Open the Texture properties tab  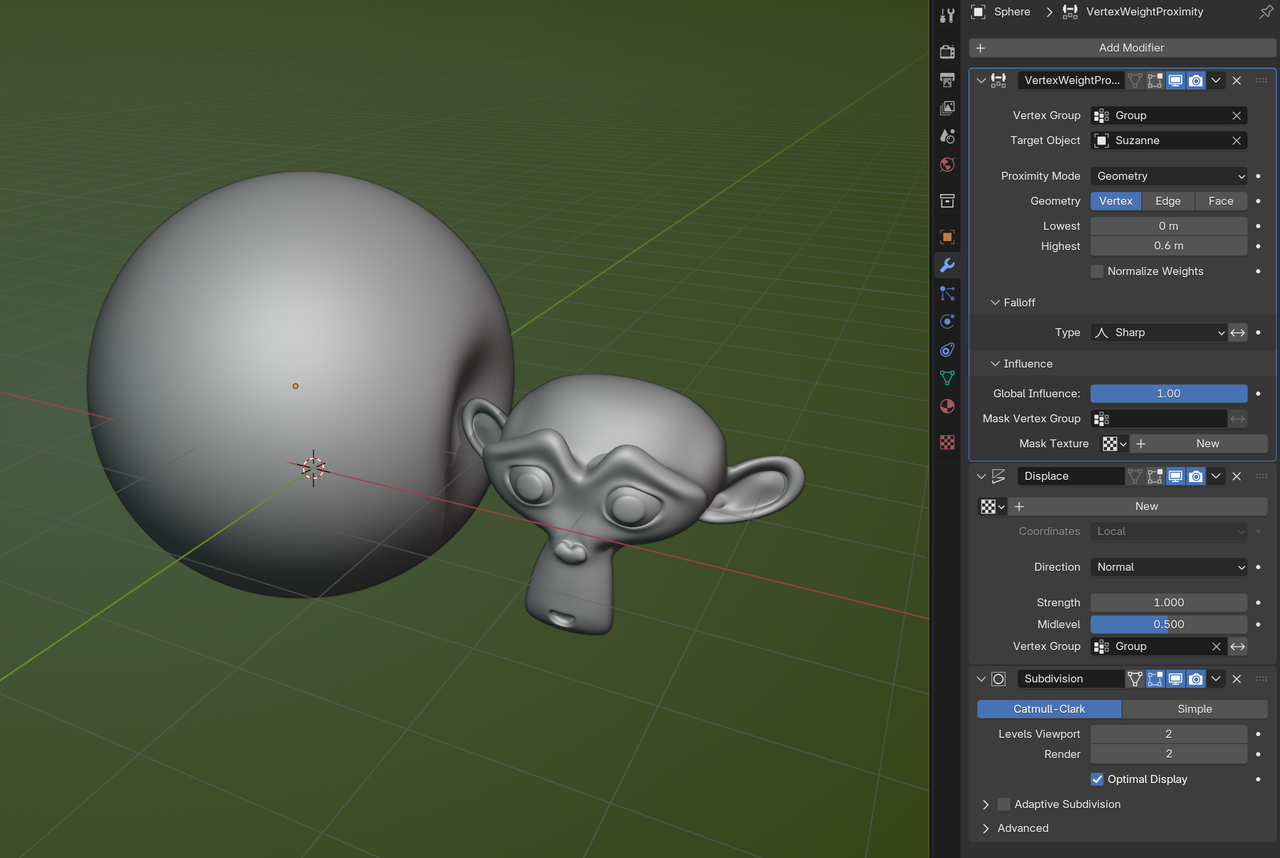[x=947, y=442]
